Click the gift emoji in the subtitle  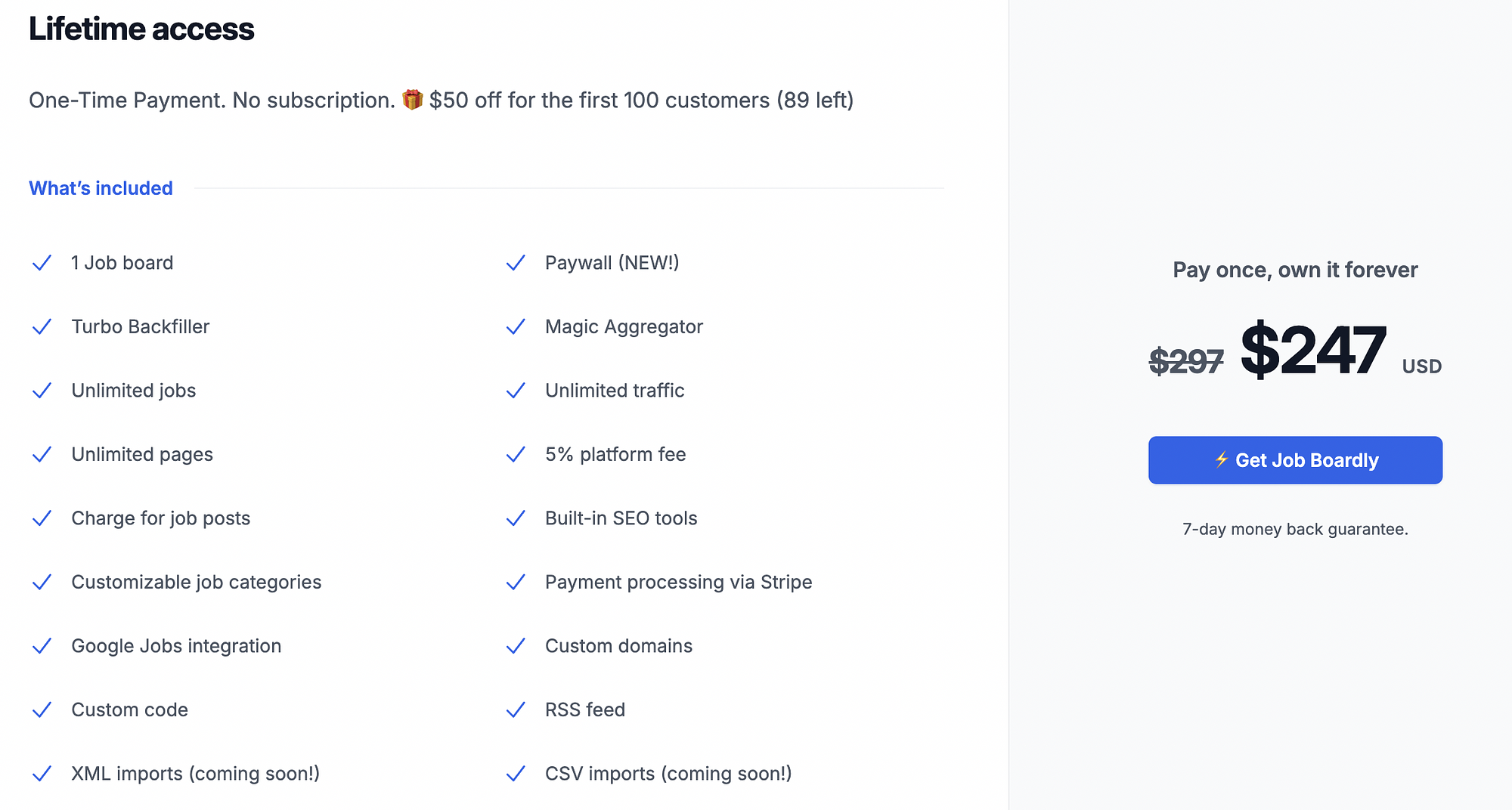[412, 100]
